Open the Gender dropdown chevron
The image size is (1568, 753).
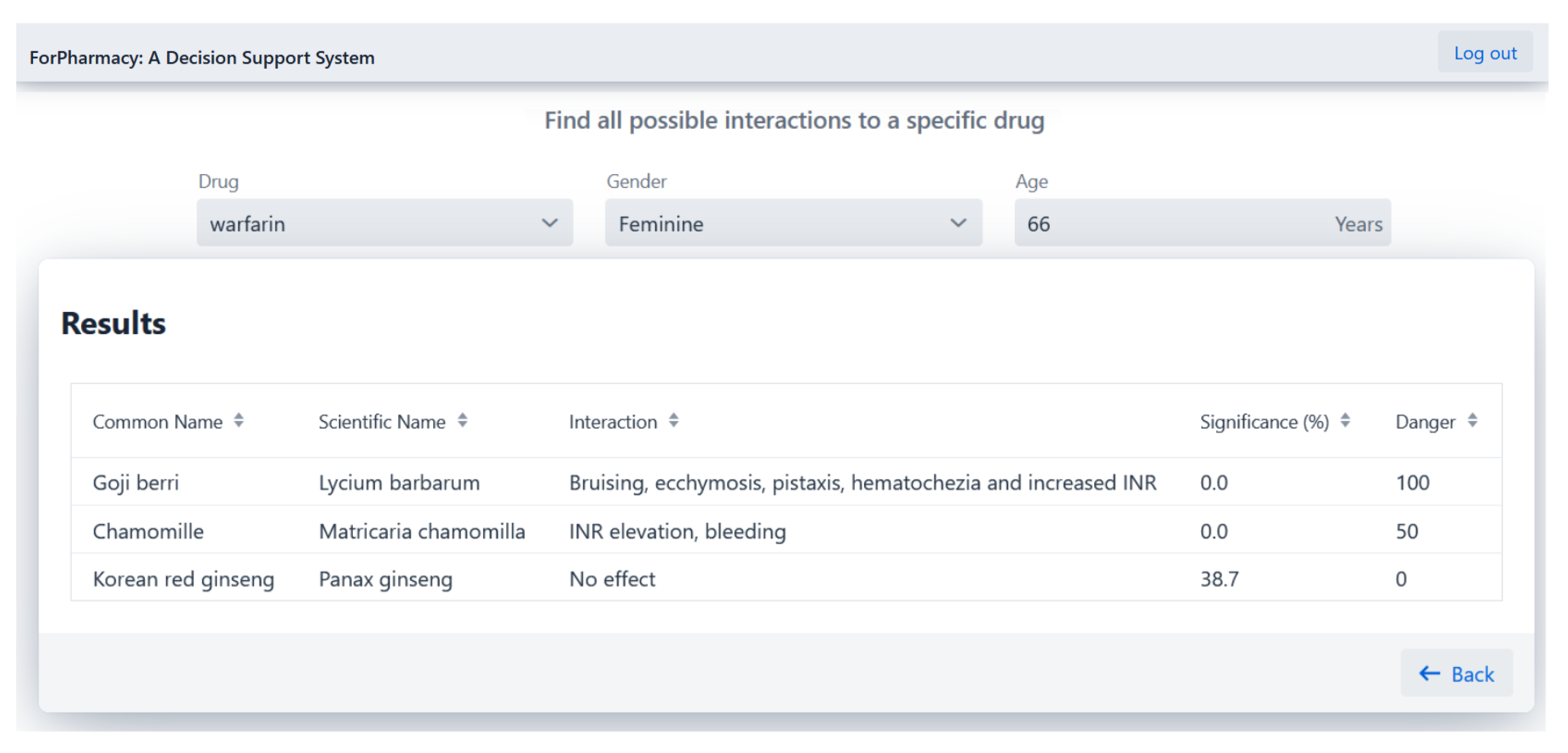click(x=958, y=223)
